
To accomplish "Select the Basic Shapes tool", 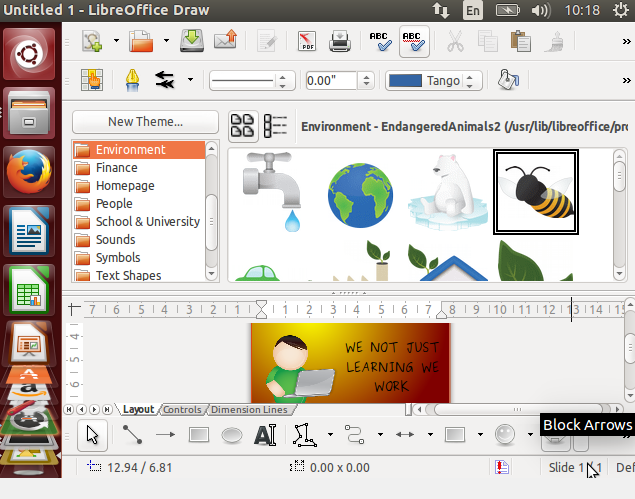I will tap(455, 435).
